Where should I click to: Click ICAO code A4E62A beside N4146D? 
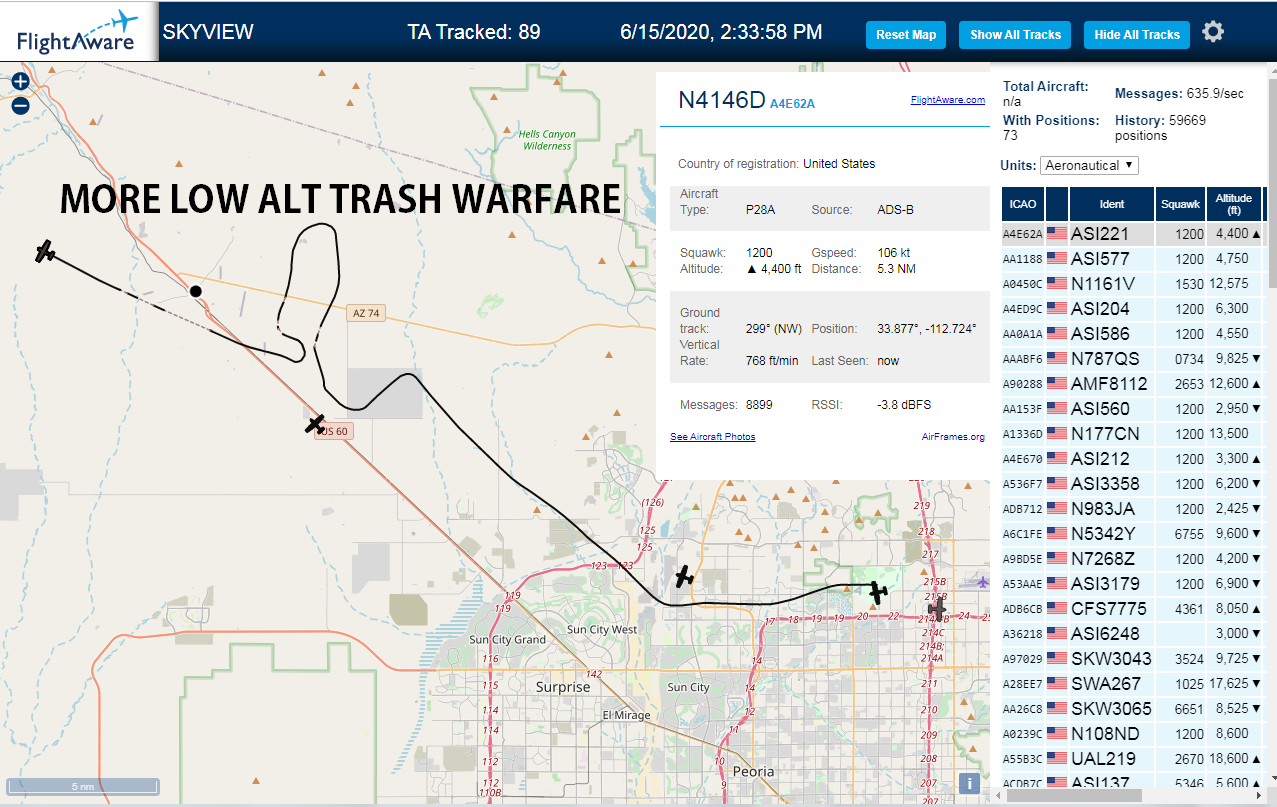pyautogui.click(x=792, y=104)
